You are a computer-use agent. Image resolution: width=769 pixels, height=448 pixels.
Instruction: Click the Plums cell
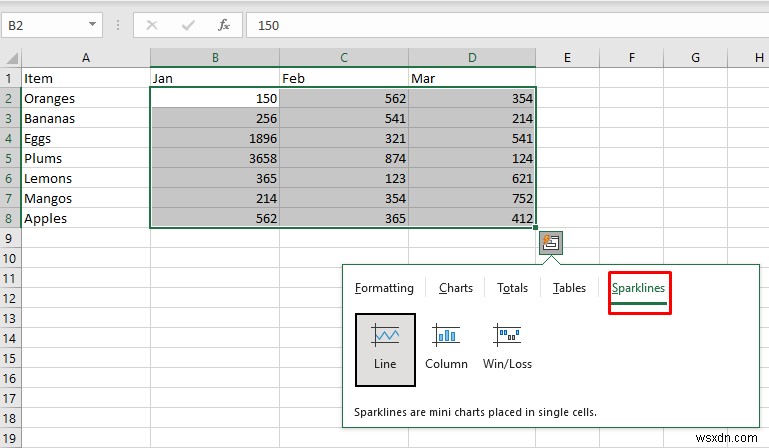point(86,158)
